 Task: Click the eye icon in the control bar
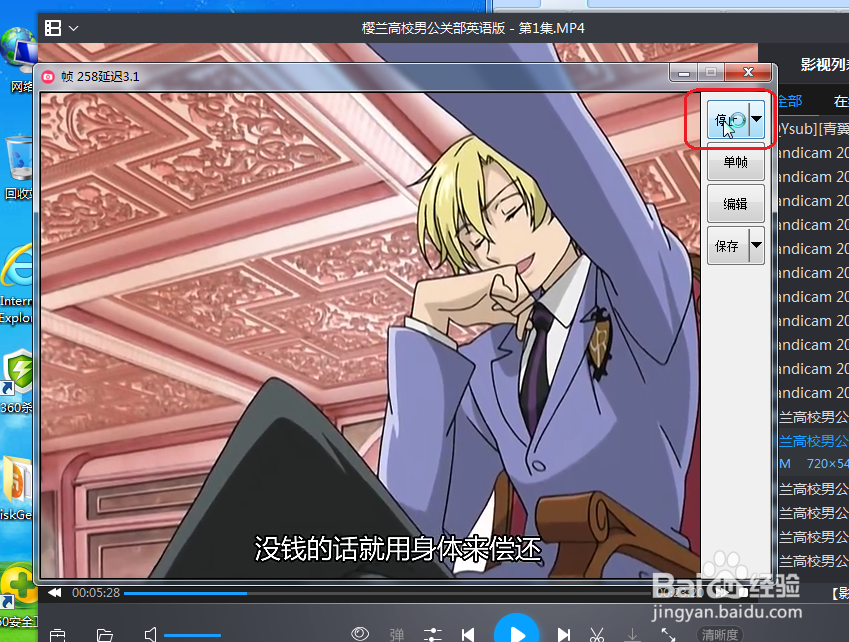click(360, 633)
